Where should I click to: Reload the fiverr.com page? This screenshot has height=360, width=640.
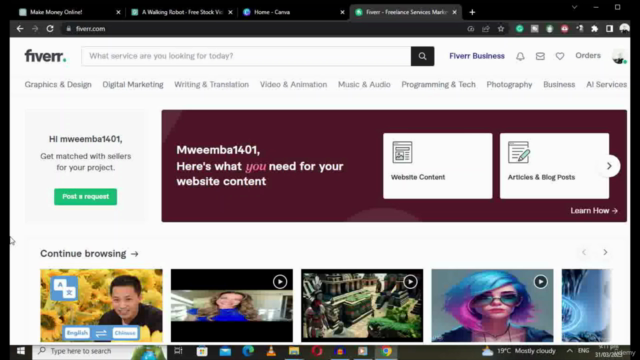tap(50, 29)
